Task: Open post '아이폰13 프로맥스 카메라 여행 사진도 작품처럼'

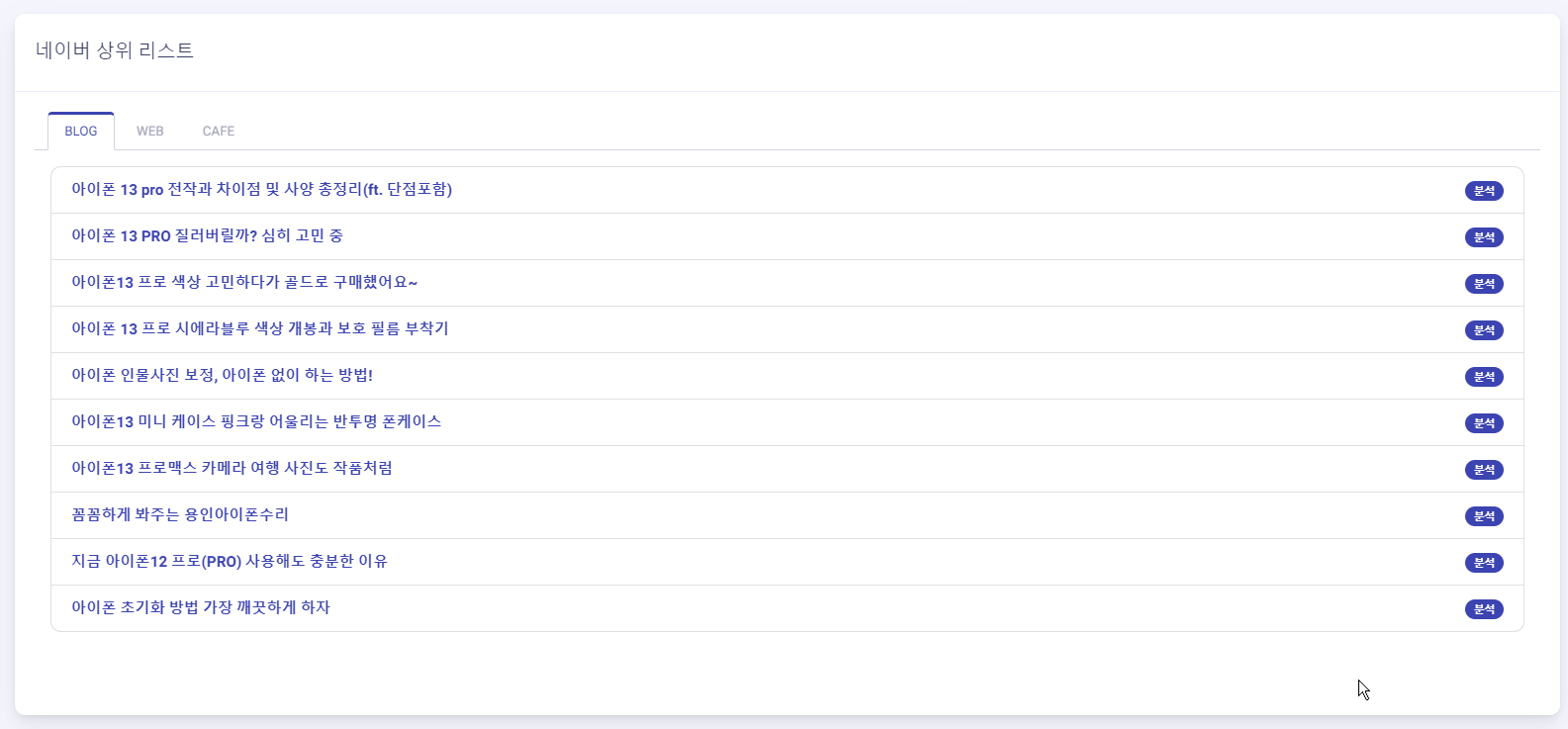Action: click(231, 468)
